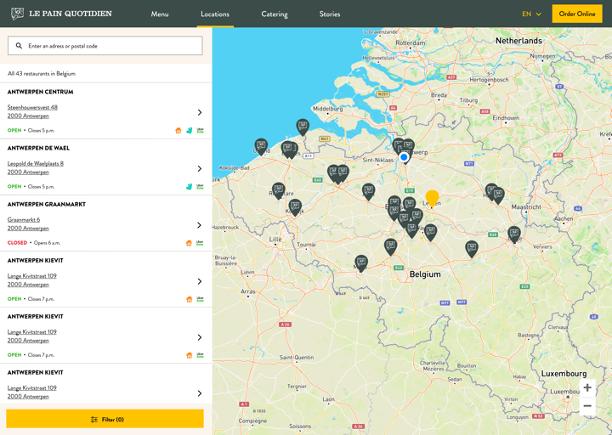Select the restaurant pin near Roeselare
The height and width of the screenshot is (435, 612).
point(278,190)
